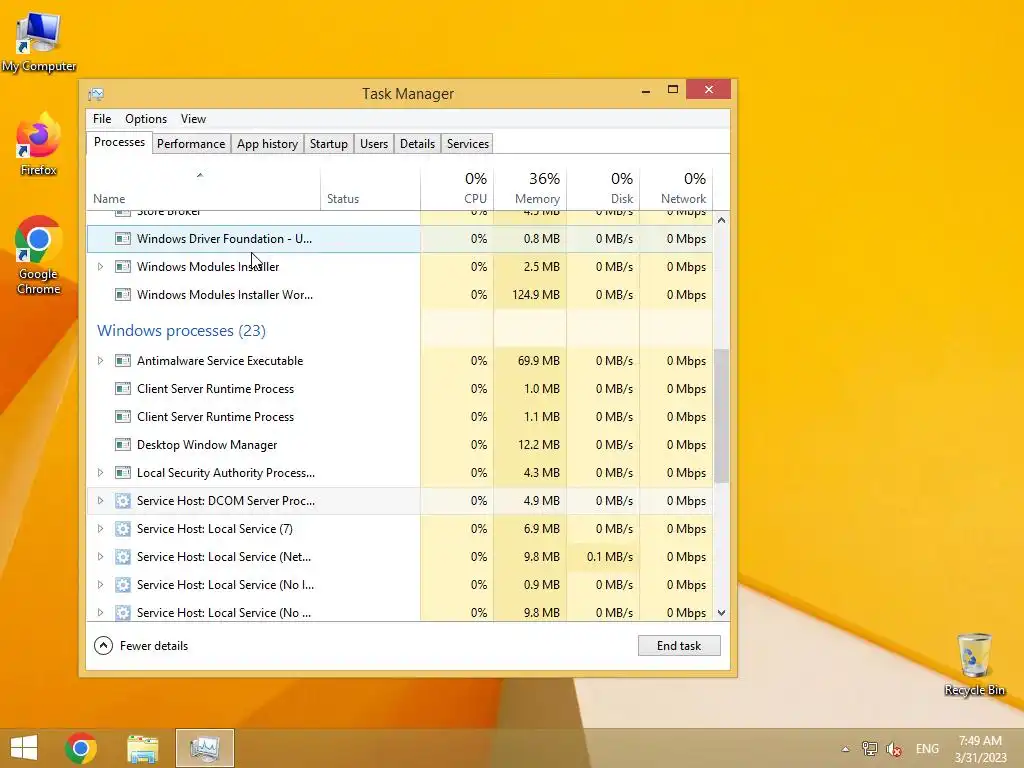The height and width of the screenshot is (768, 1024).
Task: Select the Processes tab
Action: [119, 142]
